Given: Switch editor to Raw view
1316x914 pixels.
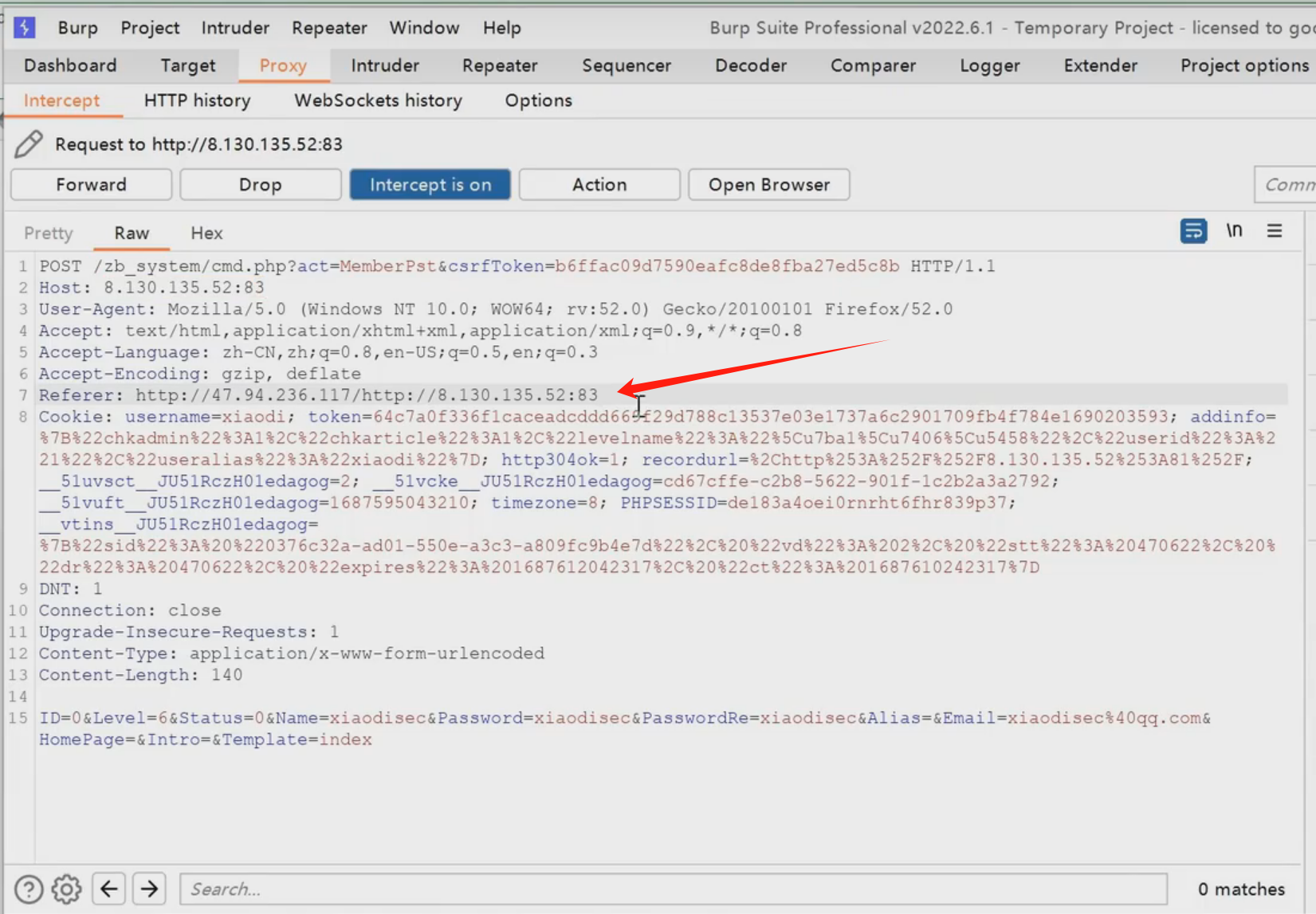Looking at the screenshot, I should pyautogui.click(x=132, y=233).
